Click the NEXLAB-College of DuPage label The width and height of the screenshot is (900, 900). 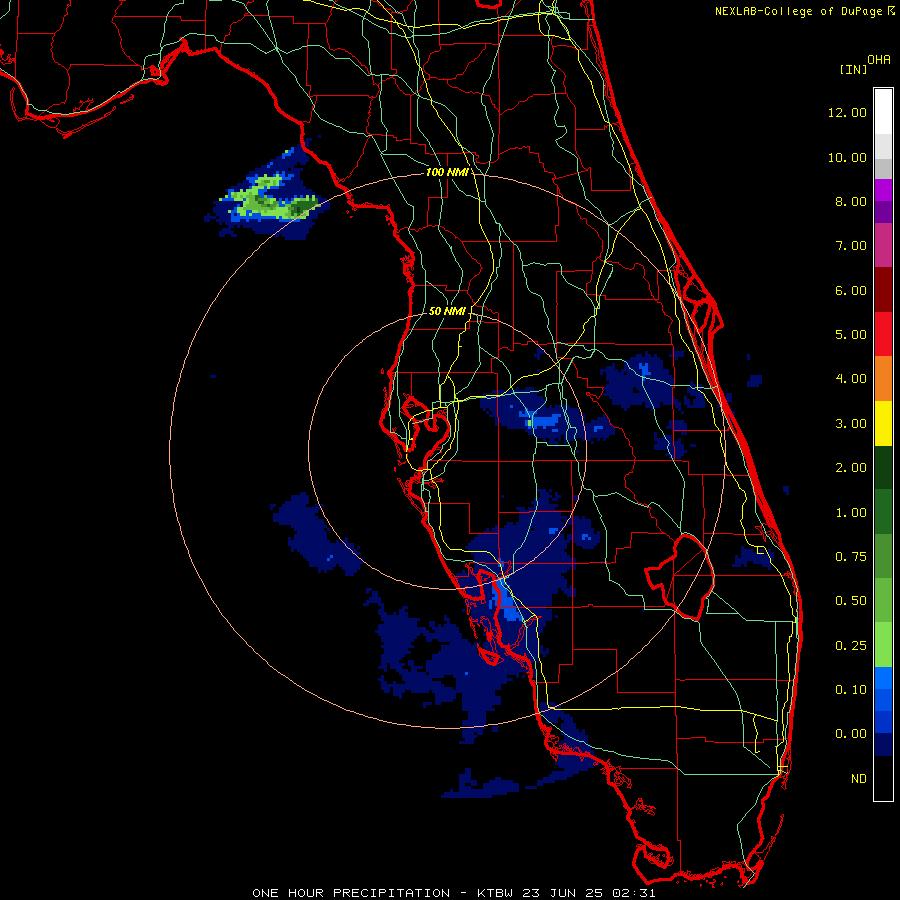point(800,11)
